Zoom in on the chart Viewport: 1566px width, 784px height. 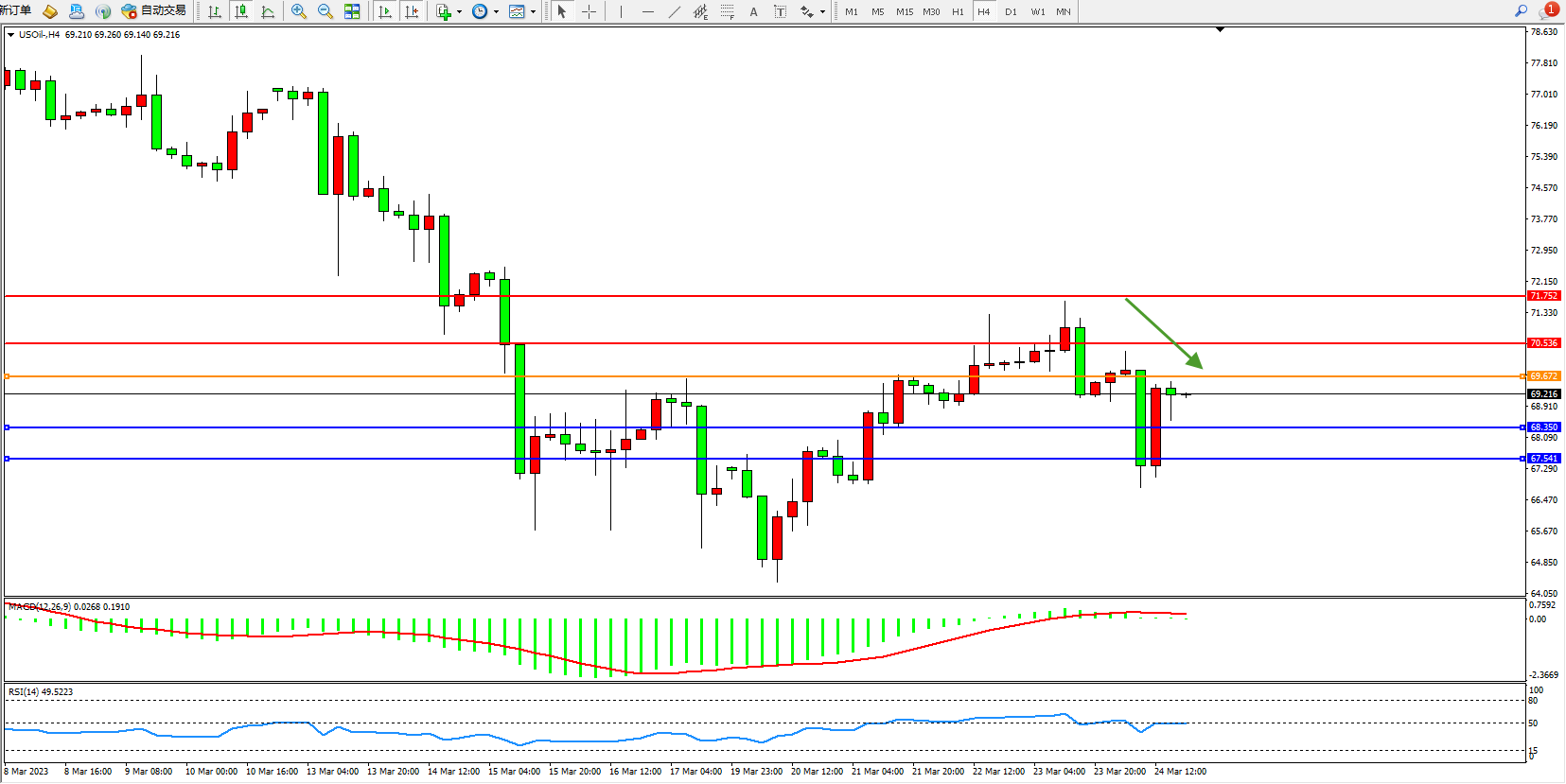point(299,11)
